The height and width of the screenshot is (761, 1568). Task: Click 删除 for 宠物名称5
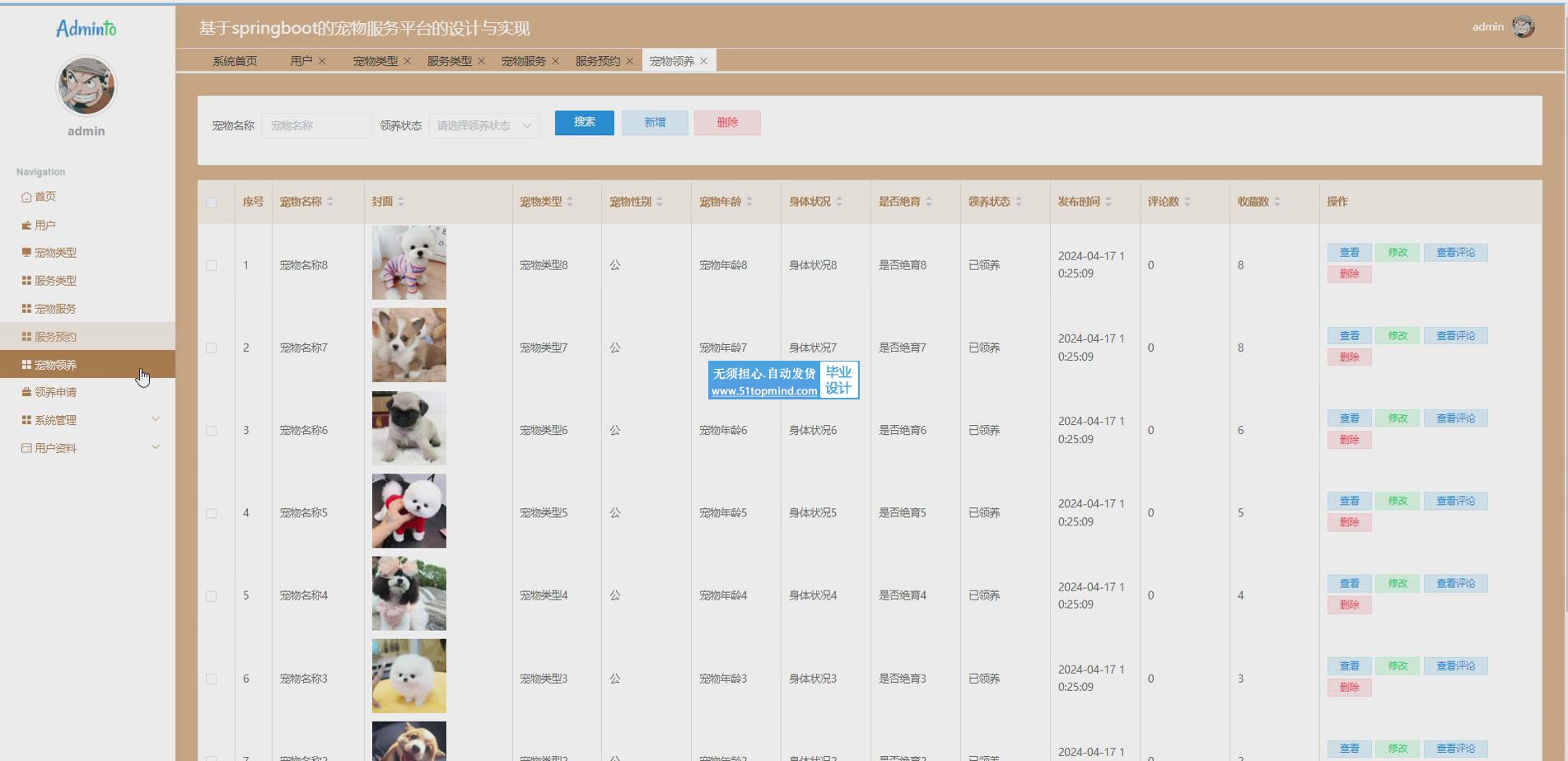[x=1349, y=522]
